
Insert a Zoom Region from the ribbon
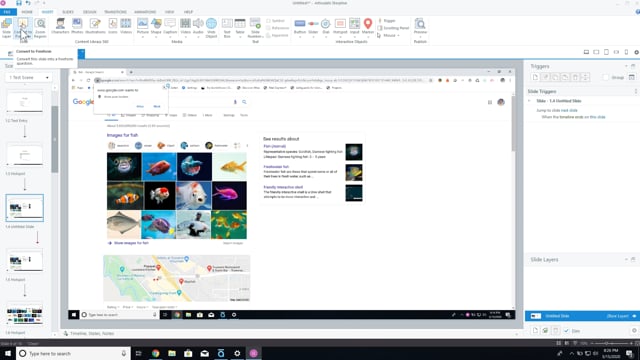40,28
